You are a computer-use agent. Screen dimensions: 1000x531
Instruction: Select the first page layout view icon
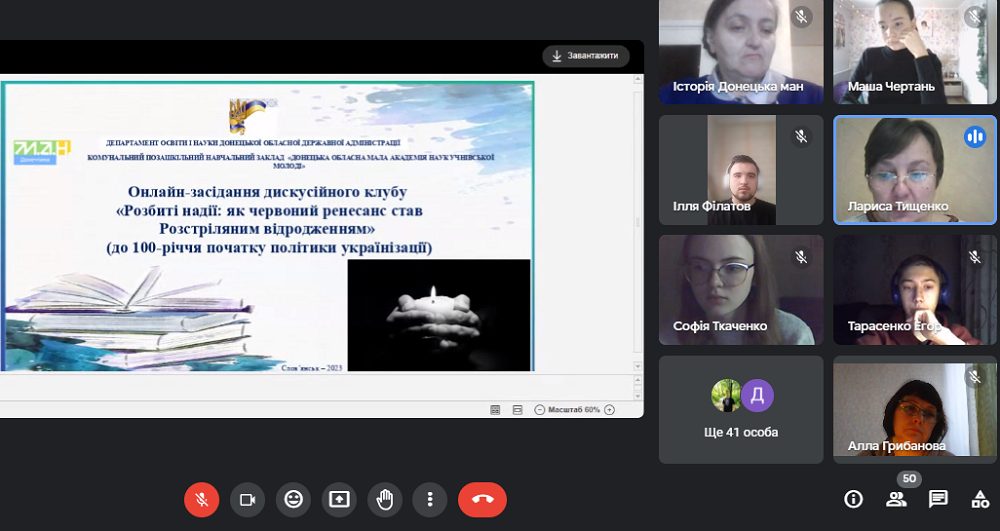[496, 410]
